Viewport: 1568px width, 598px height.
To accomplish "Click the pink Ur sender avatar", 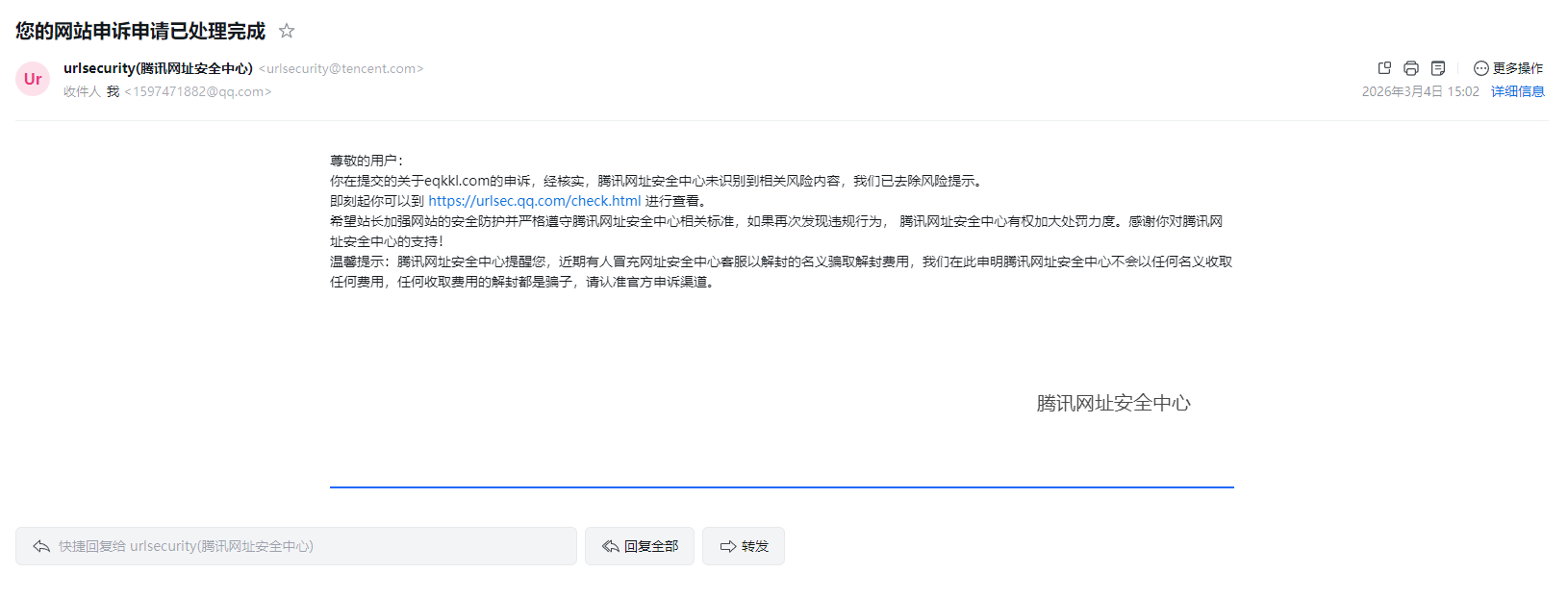I will [33, 79].
